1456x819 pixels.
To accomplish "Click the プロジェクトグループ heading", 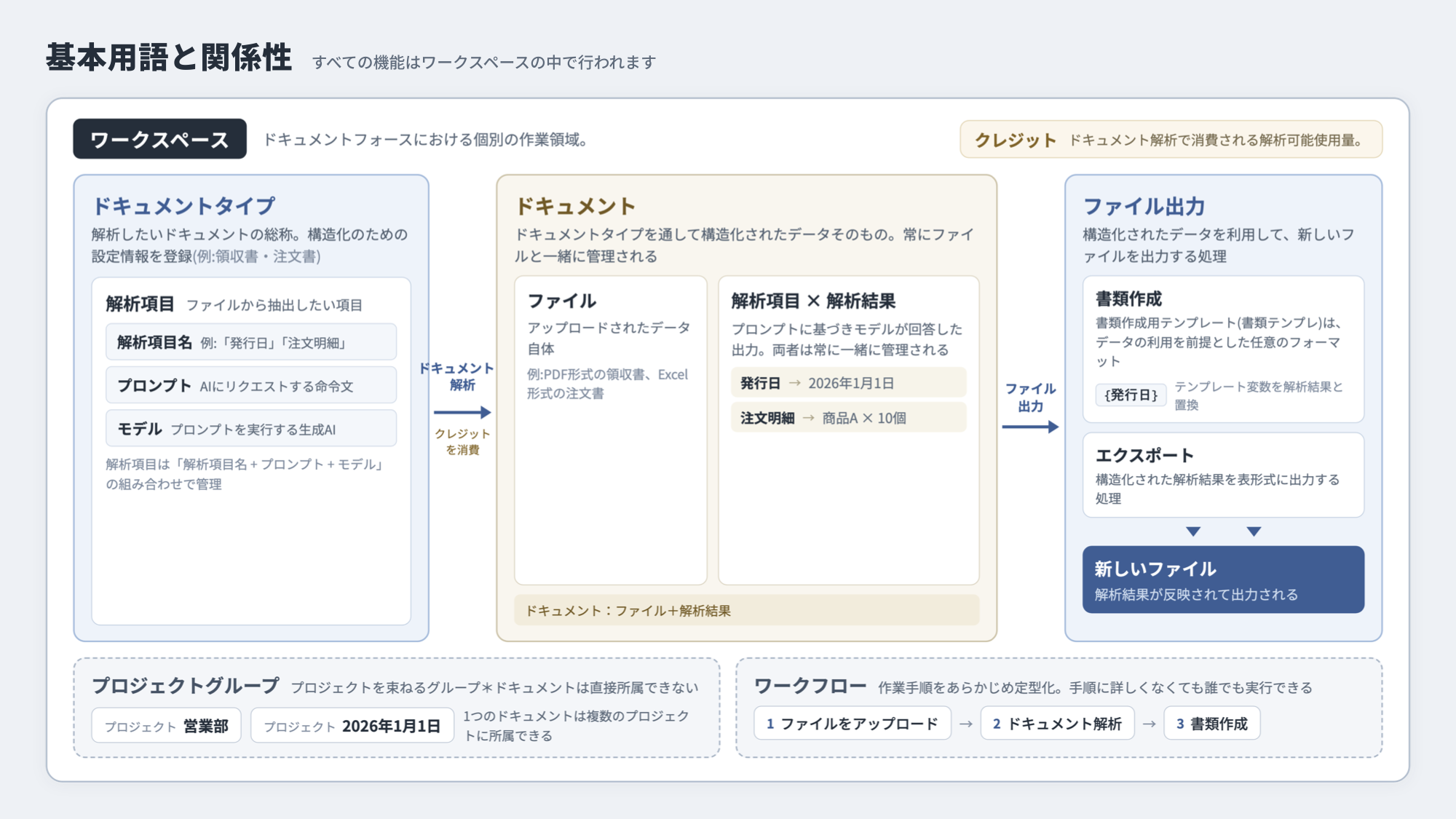I will pyautogui.click(x=186, y=686).
